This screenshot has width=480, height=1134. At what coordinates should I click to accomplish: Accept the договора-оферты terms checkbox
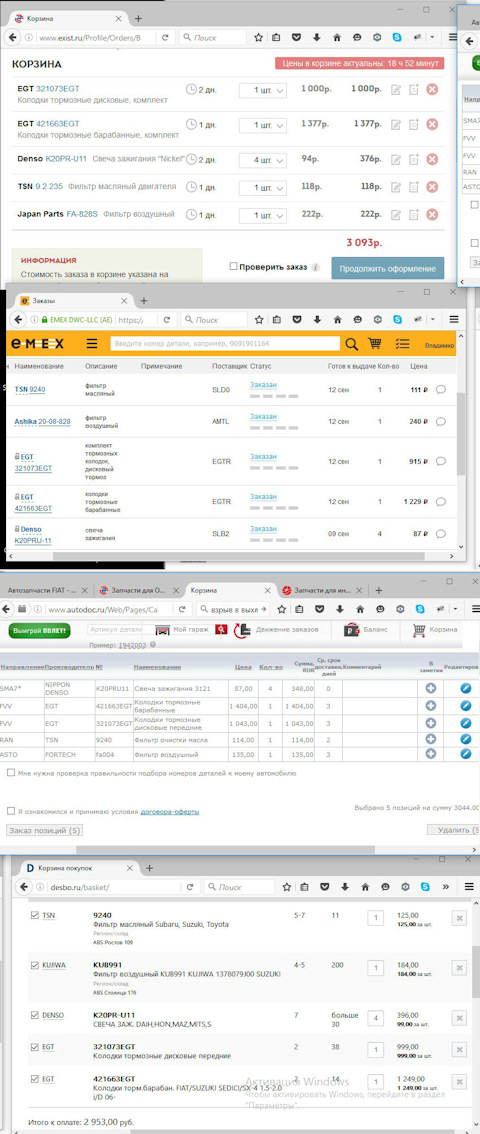[x=11, y=811]
